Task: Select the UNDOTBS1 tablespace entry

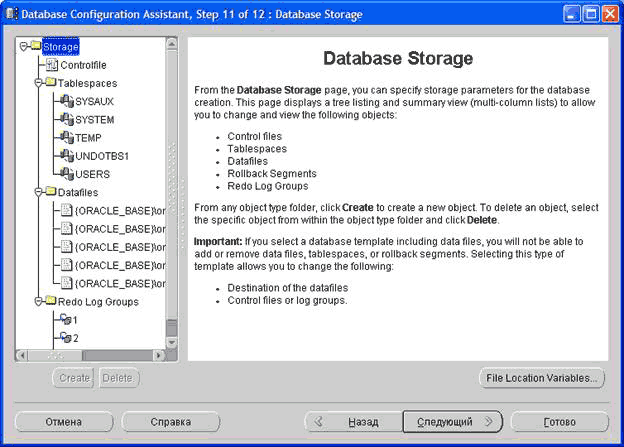Action: (102, 156)
